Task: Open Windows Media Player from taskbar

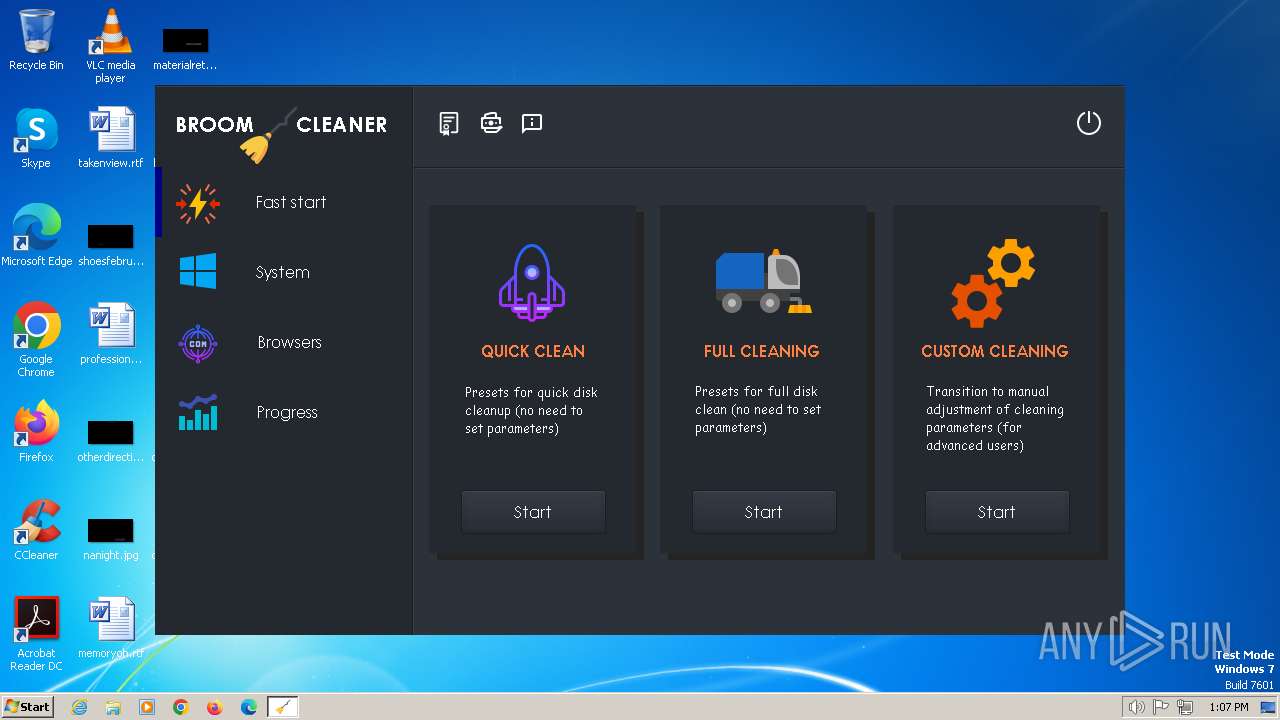Action: (x=147, y=707)
